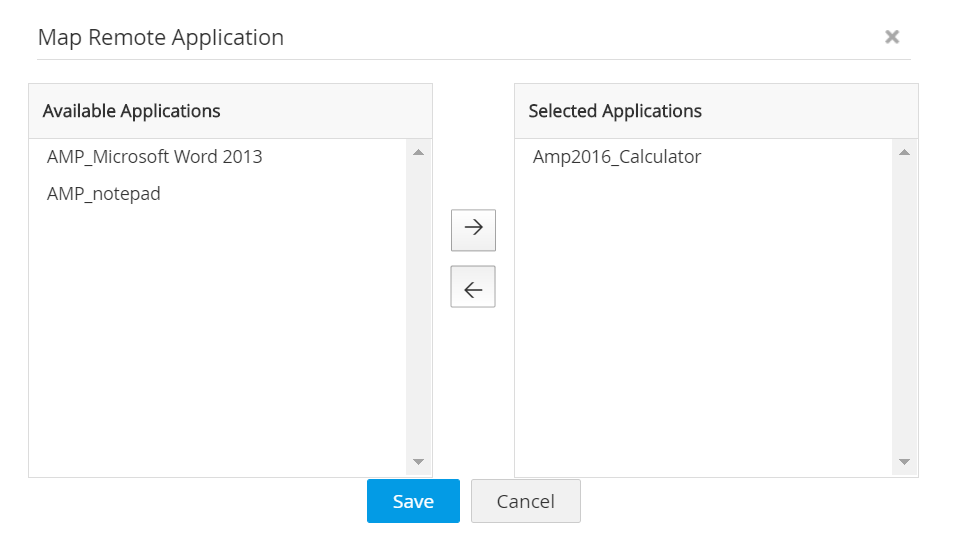Viewport: 954px width, 545px height.
Task: Close the Map Remote Application dialog
Action: pyautogui.click(x=892, y=37)
